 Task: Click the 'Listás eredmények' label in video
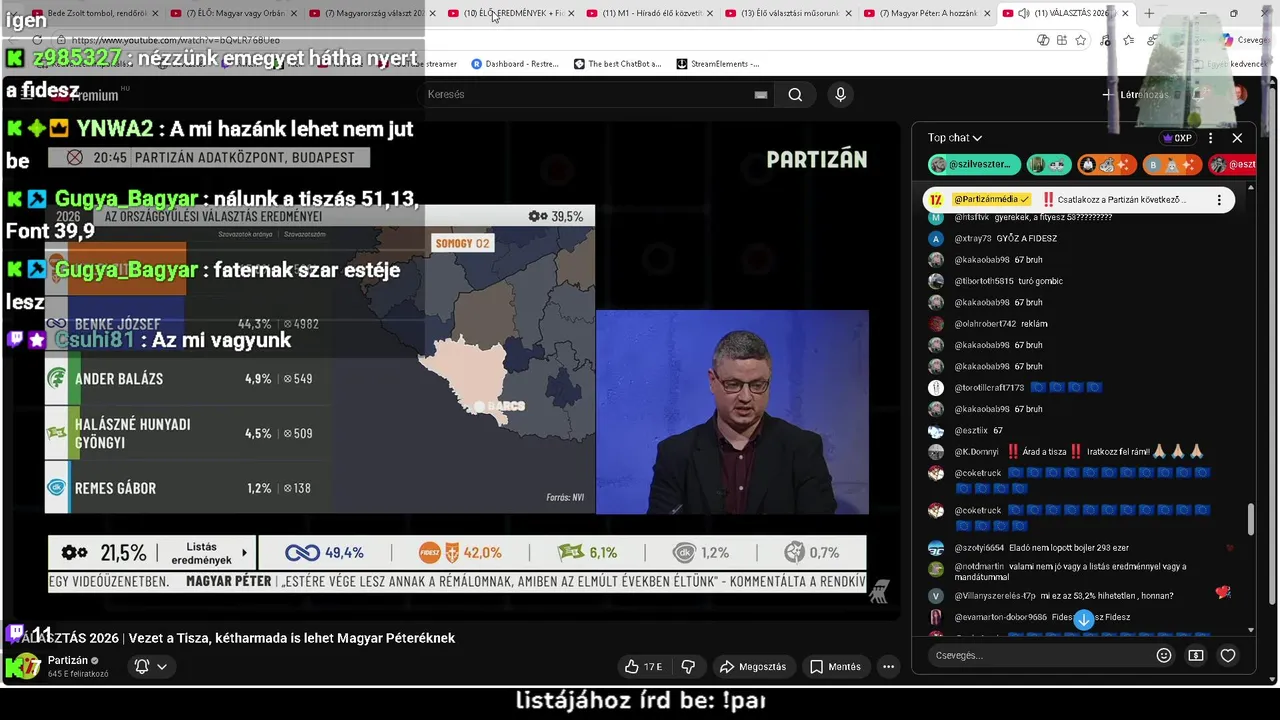202,553
